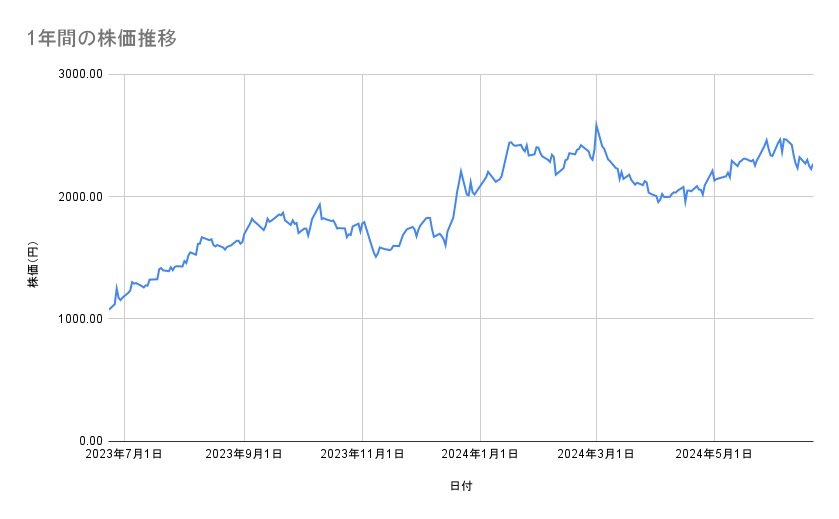Click the line's low point in early April 2024
The image size is (839, 519).
coord(658,202)
